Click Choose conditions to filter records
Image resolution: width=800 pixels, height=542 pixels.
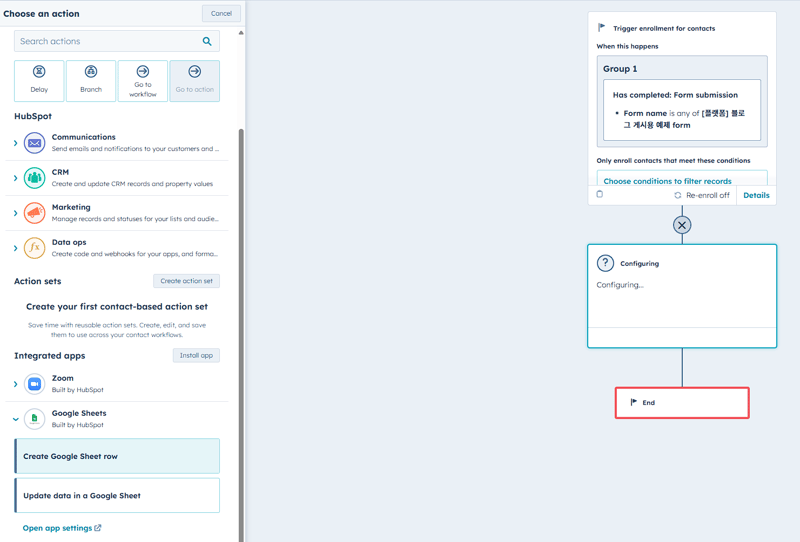tap(667, 181)
